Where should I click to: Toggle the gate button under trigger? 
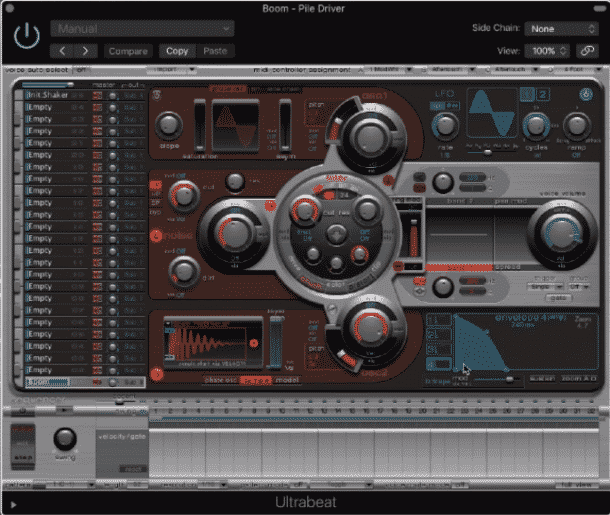(559, 298)
